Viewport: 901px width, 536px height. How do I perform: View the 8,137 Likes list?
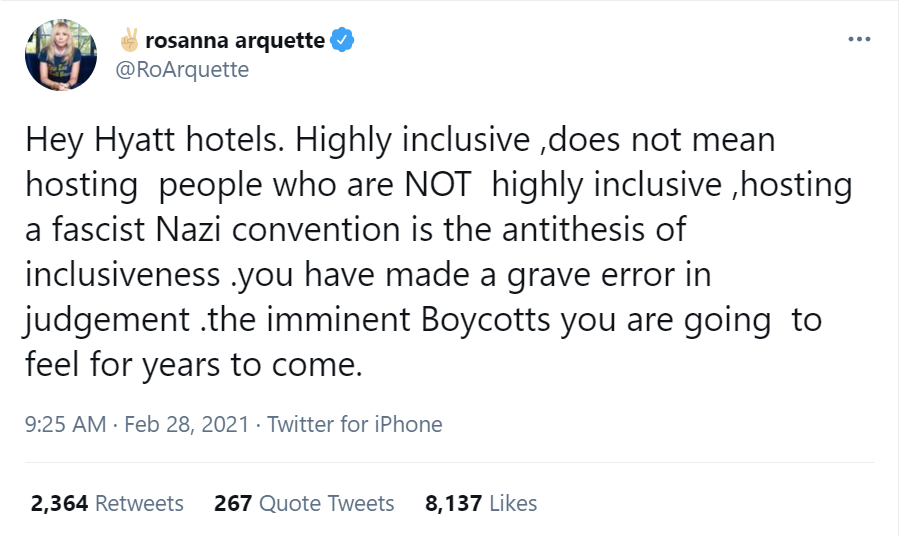point(481,503)
